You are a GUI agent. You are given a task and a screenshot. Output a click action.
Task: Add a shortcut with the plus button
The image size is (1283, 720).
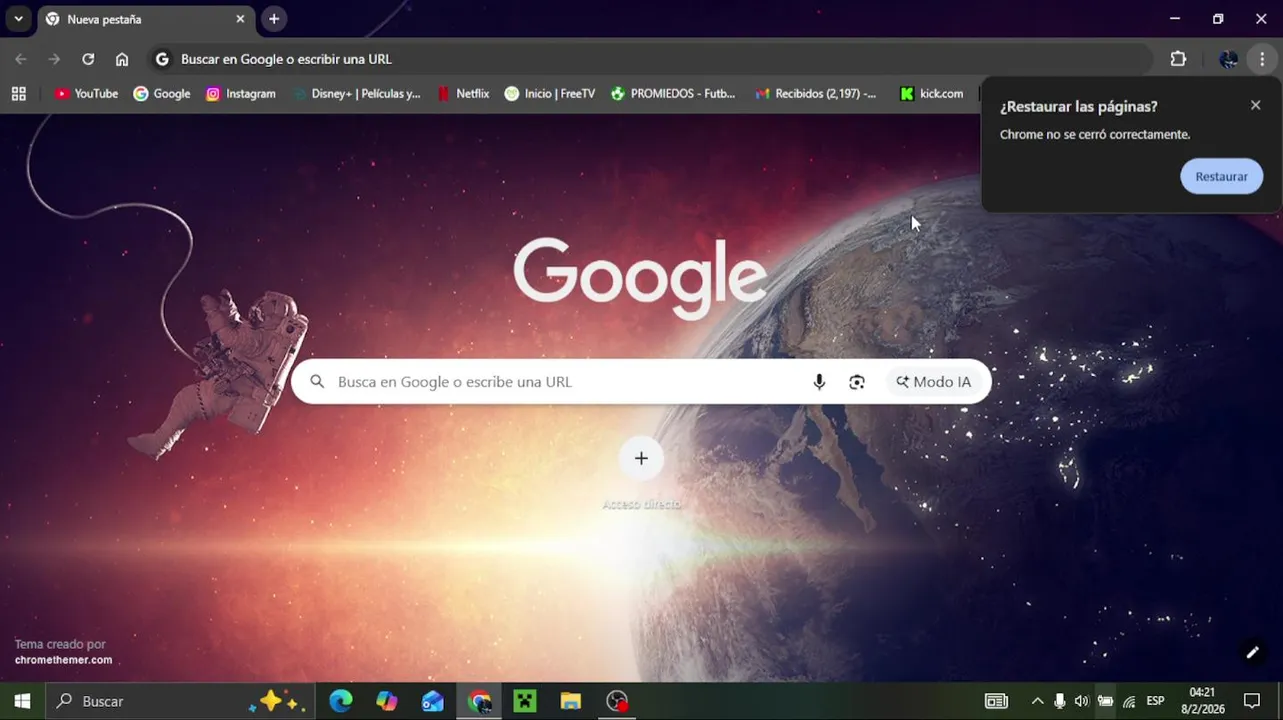[x=641, y=458]
